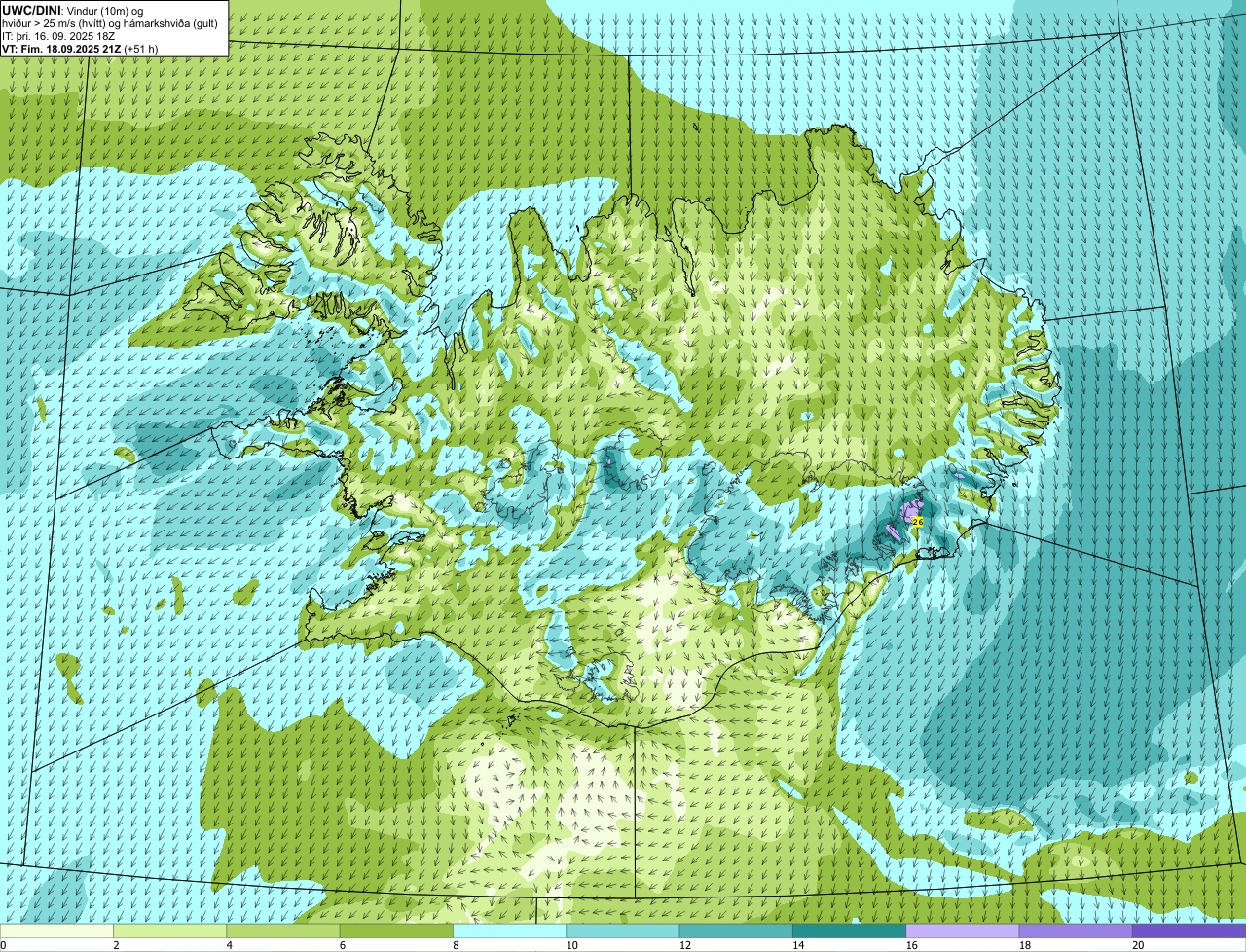
Task: Click the 8–10 m/s light cyan swatch
Action: click(x=510, y=932)
